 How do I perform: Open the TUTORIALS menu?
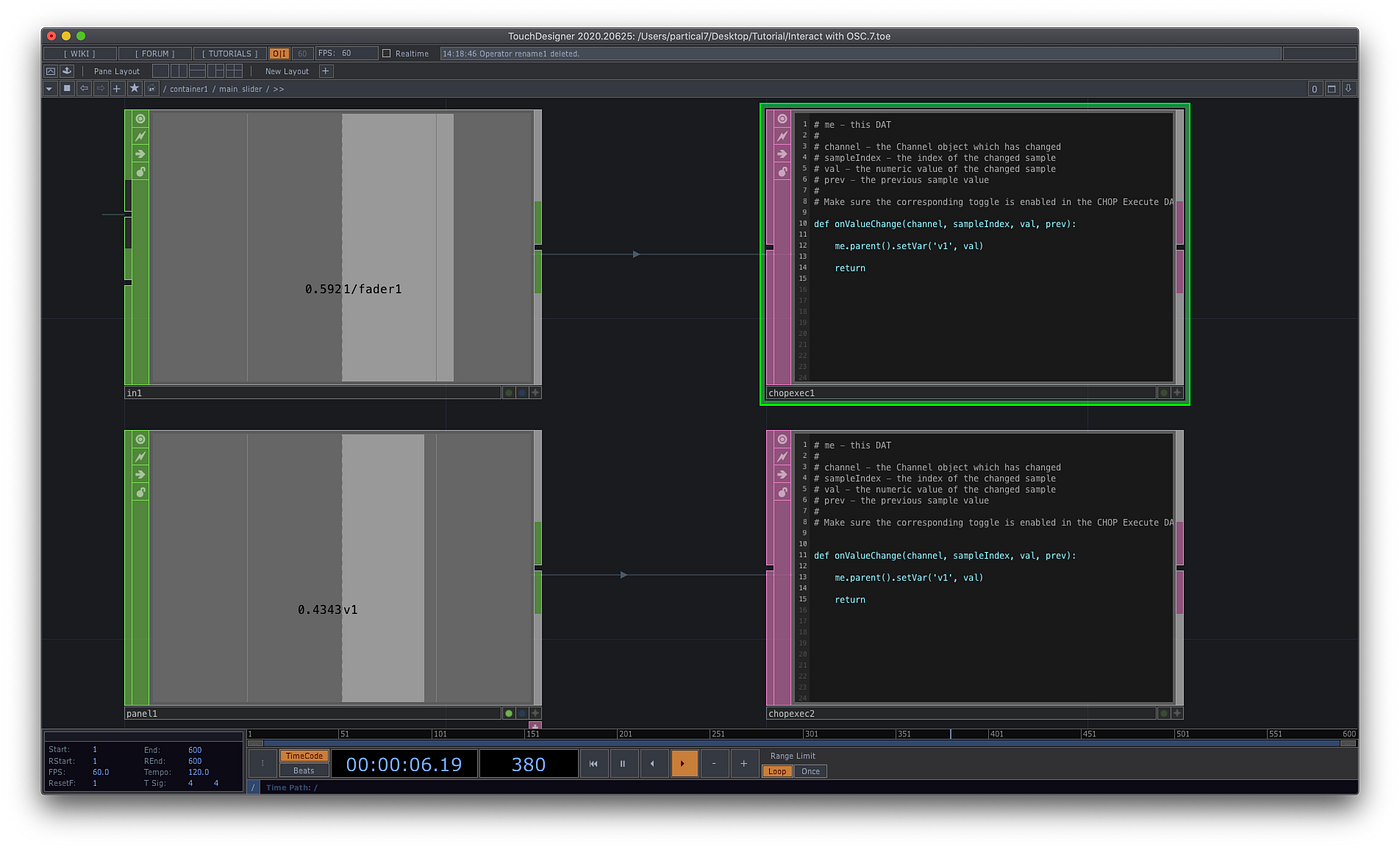(229, 53)
